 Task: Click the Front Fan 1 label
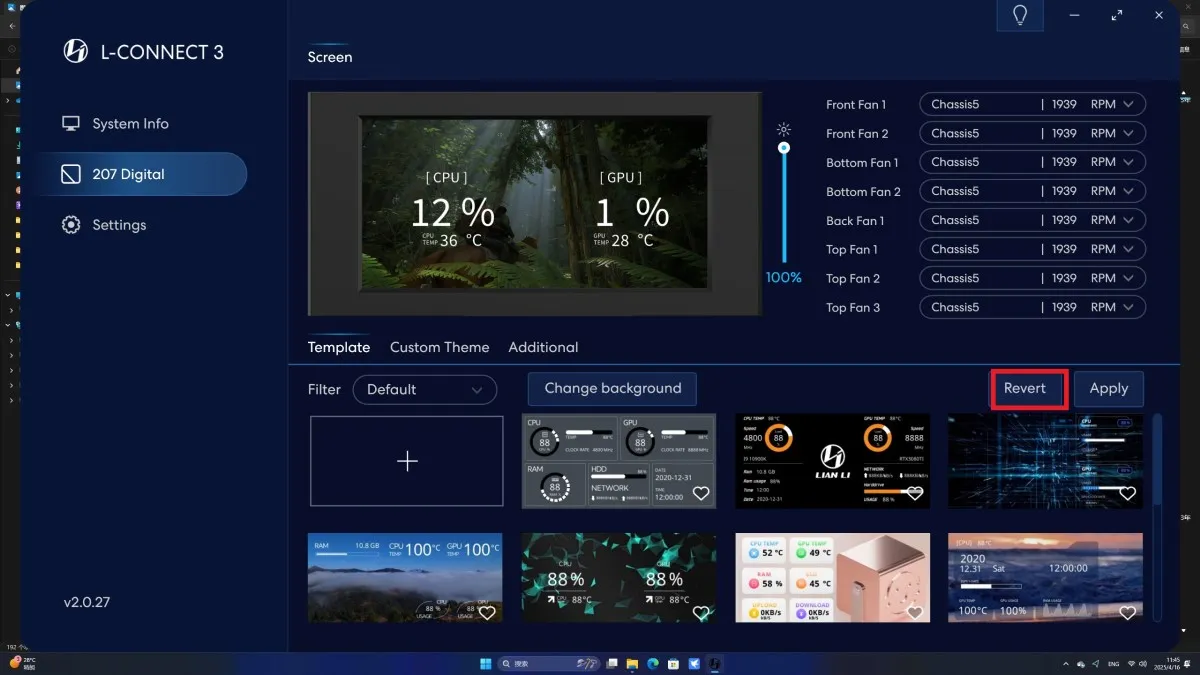[856, 104]
